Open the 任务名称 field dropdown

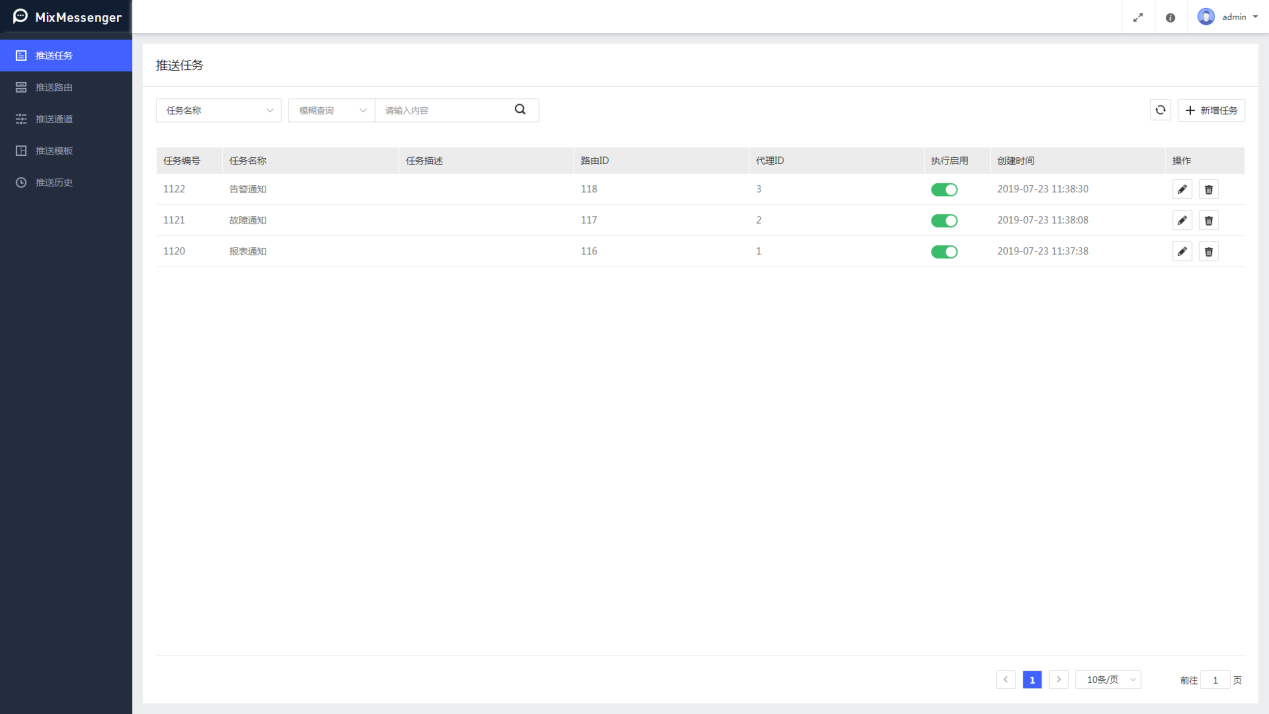(x=218, y=110)
